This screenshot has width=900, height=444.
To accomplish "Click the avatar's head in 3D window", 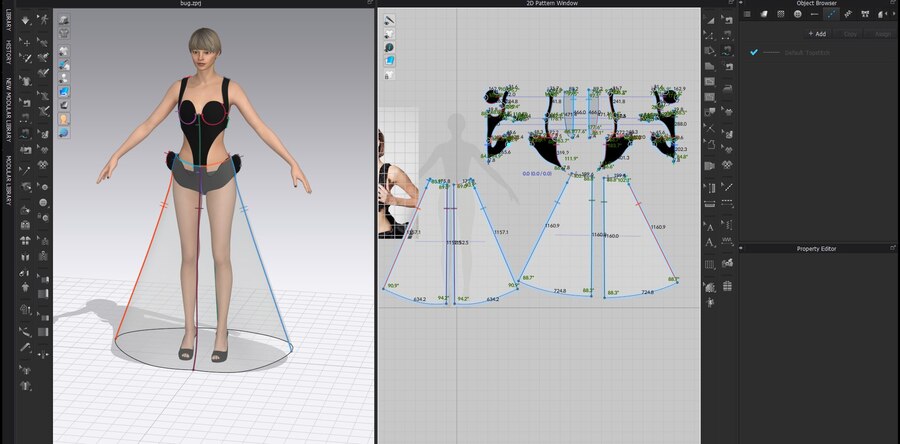I will point(204,50).
